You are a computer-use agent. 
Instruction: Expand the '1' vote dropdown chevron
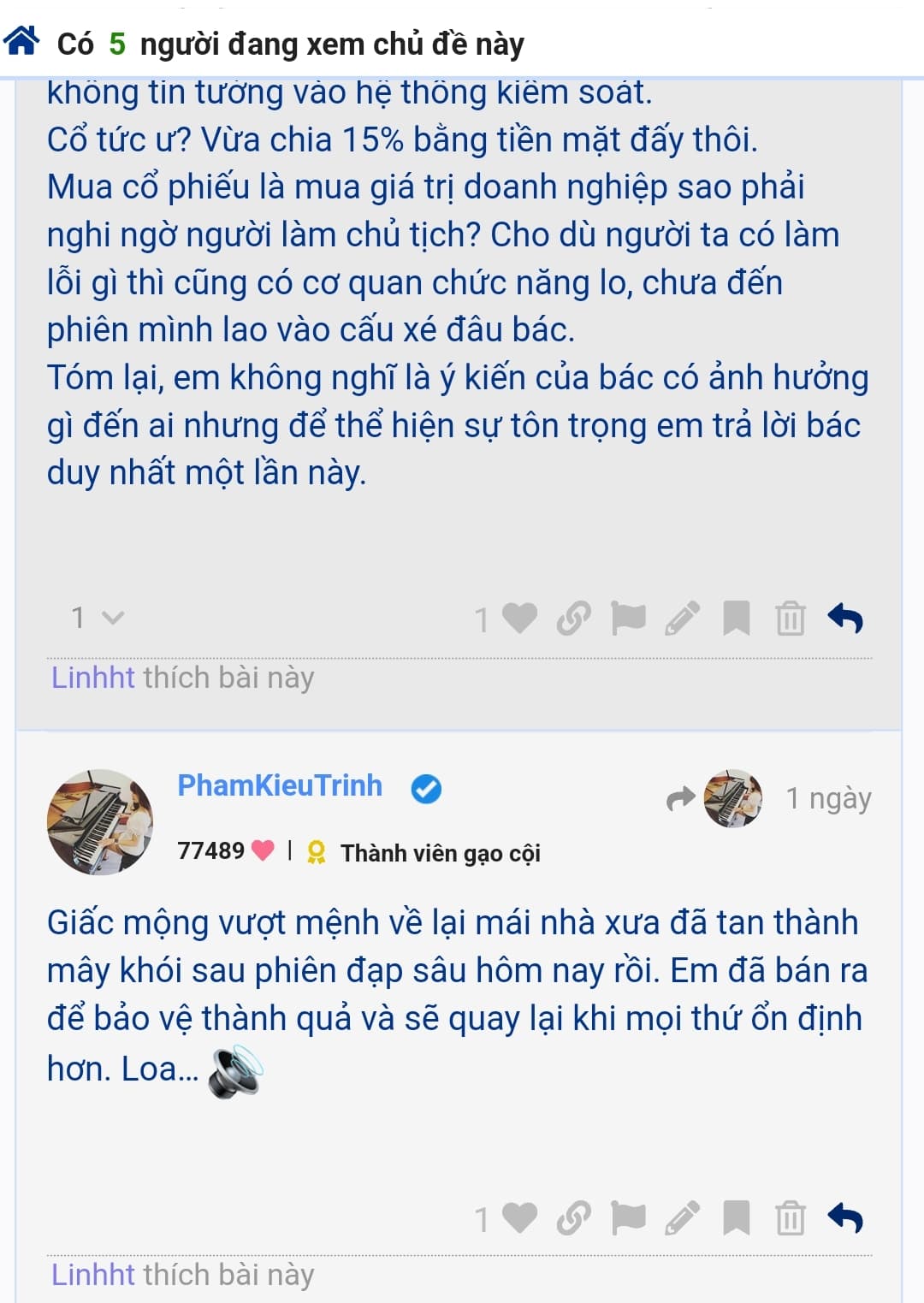(x=112, y=618)
